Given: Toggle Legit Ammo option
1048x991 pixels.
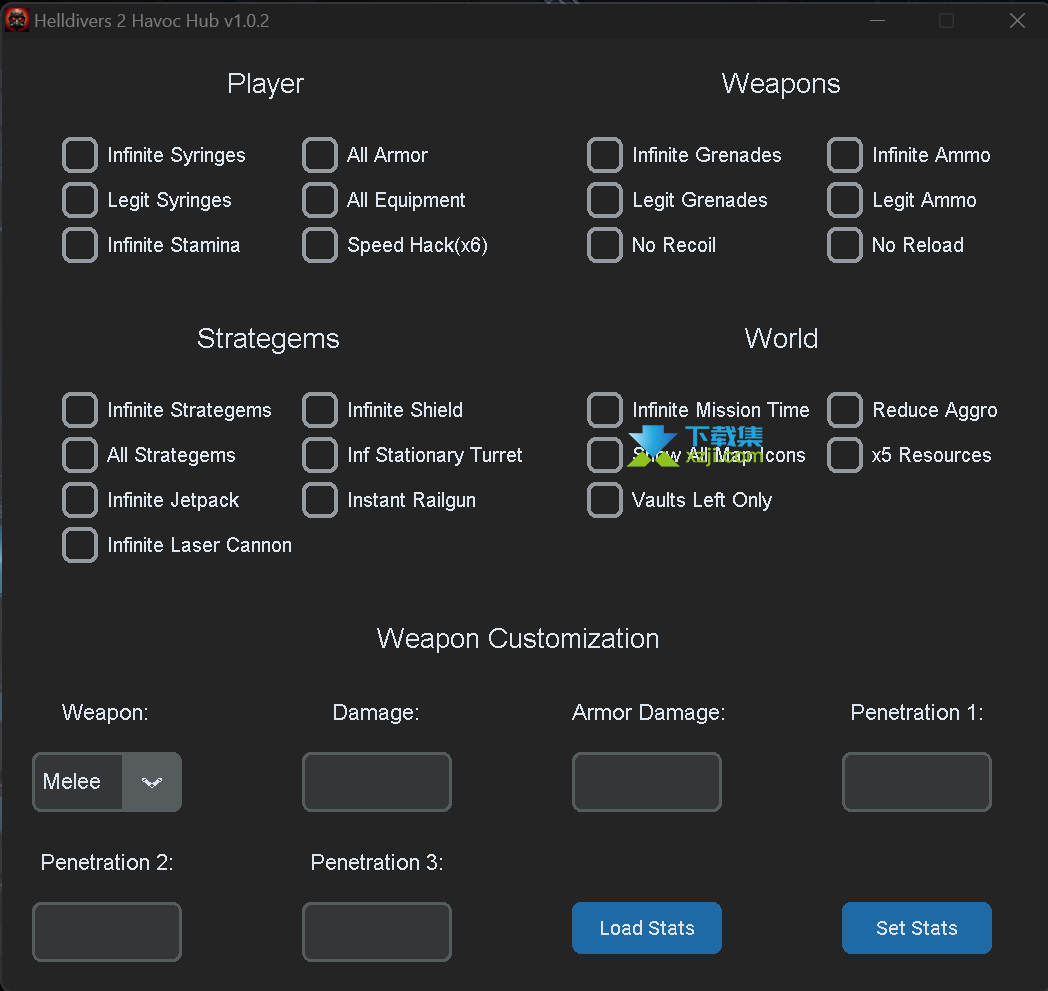Looking at the screenshot, I should (x=845, y=200).
